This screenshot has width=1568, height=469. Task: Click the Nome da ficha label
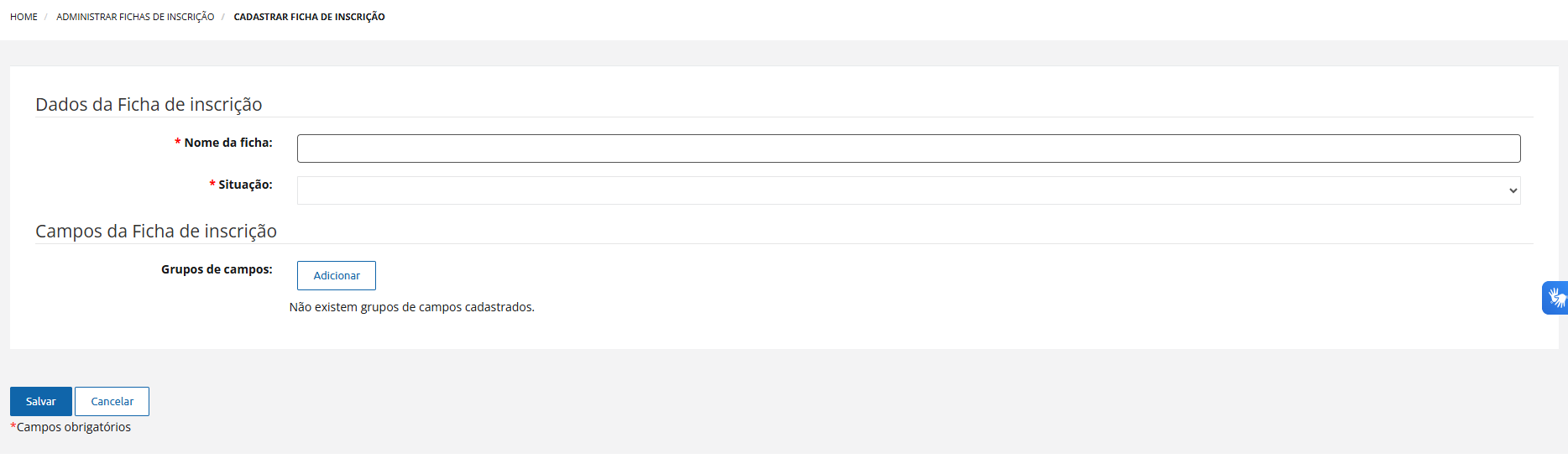click(228, 143)
